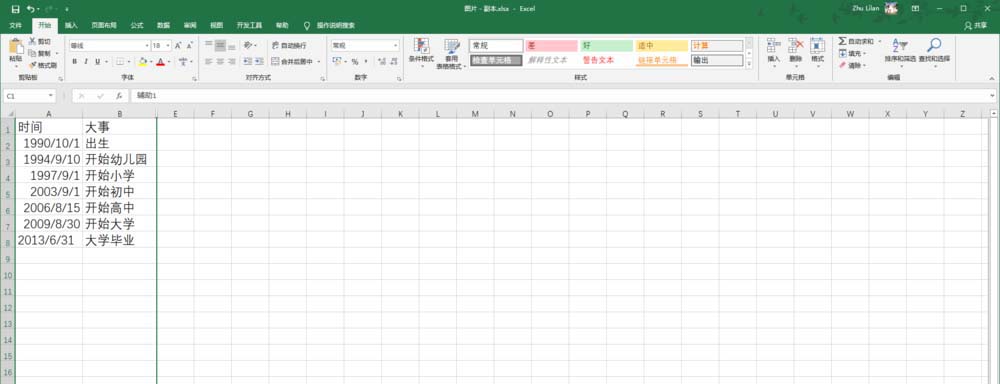1000x384 pixels.
Task: Click the percent style icon
Action: click(x=355, y=62)
